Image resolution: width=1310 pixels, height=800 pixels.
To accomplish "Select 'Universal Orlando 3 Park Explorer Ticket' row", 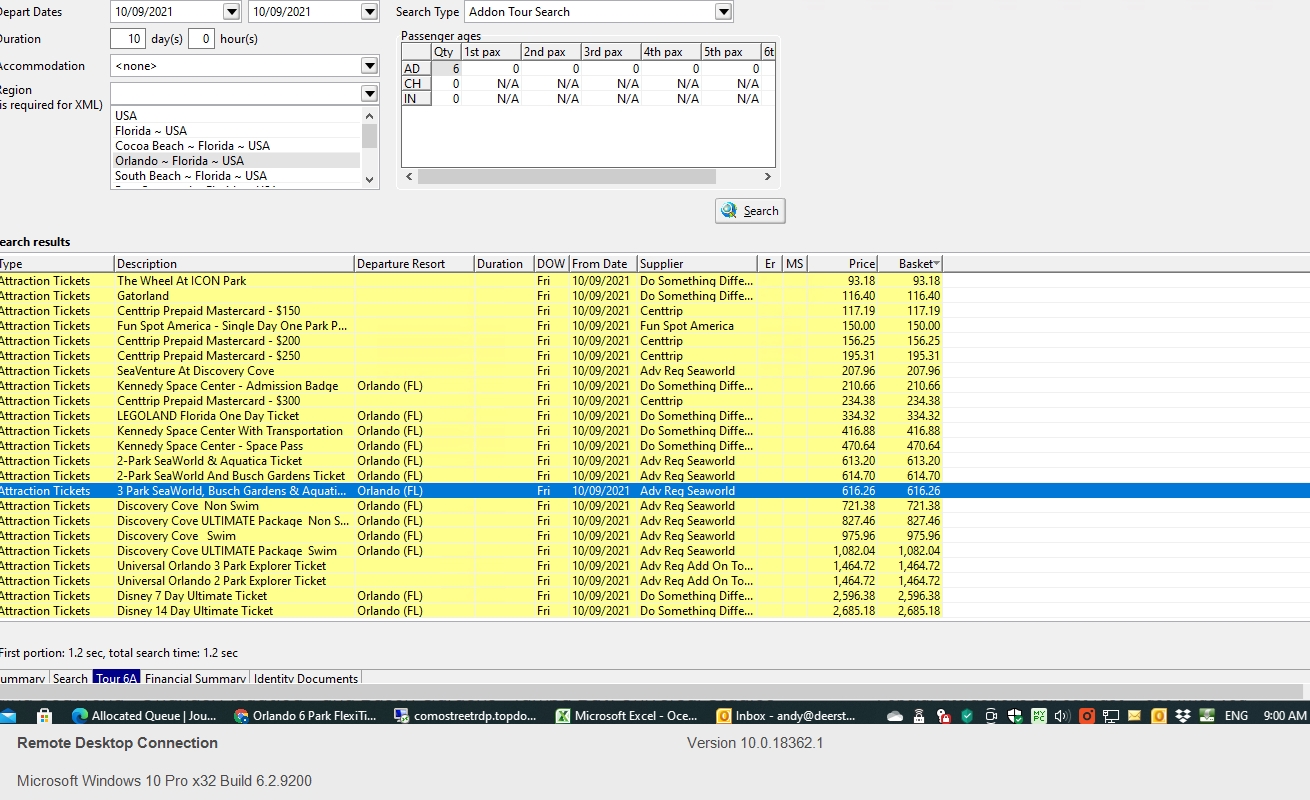I will (470, 566).
